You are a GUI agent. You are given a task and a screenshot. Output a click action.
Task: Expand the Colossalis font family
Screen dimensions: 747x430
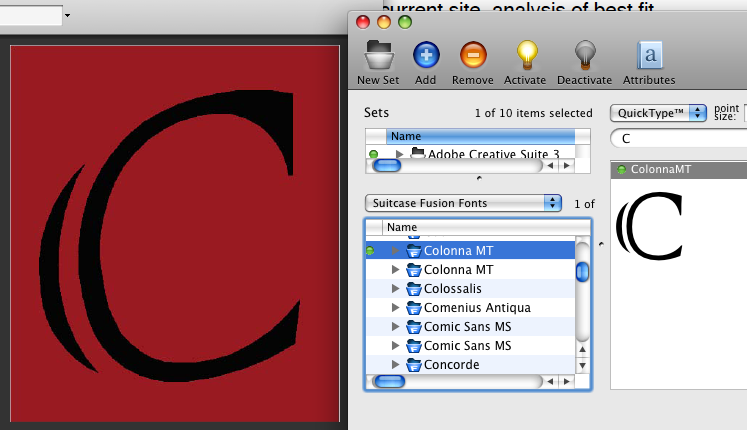[395, 289]
